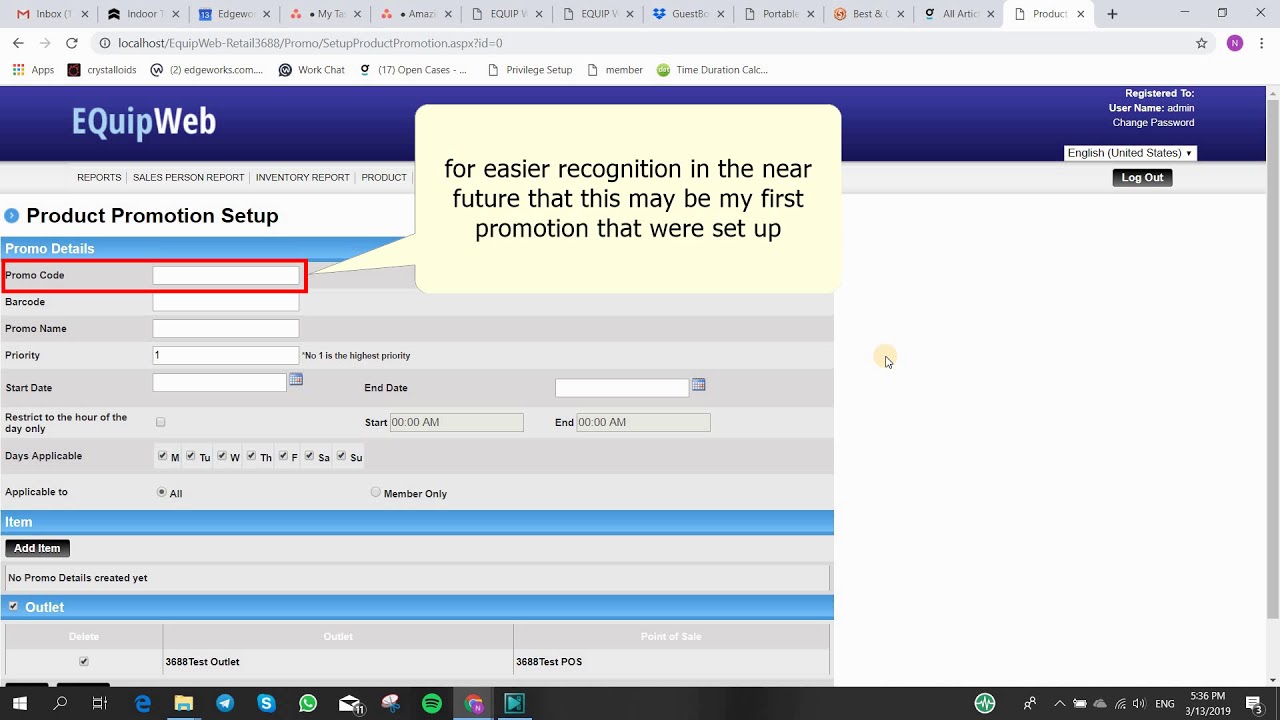The width and height of the screenshot is (1280, 720).
Task: Open File Explorer from the taskbar
Action: click(x=183, y=703)
